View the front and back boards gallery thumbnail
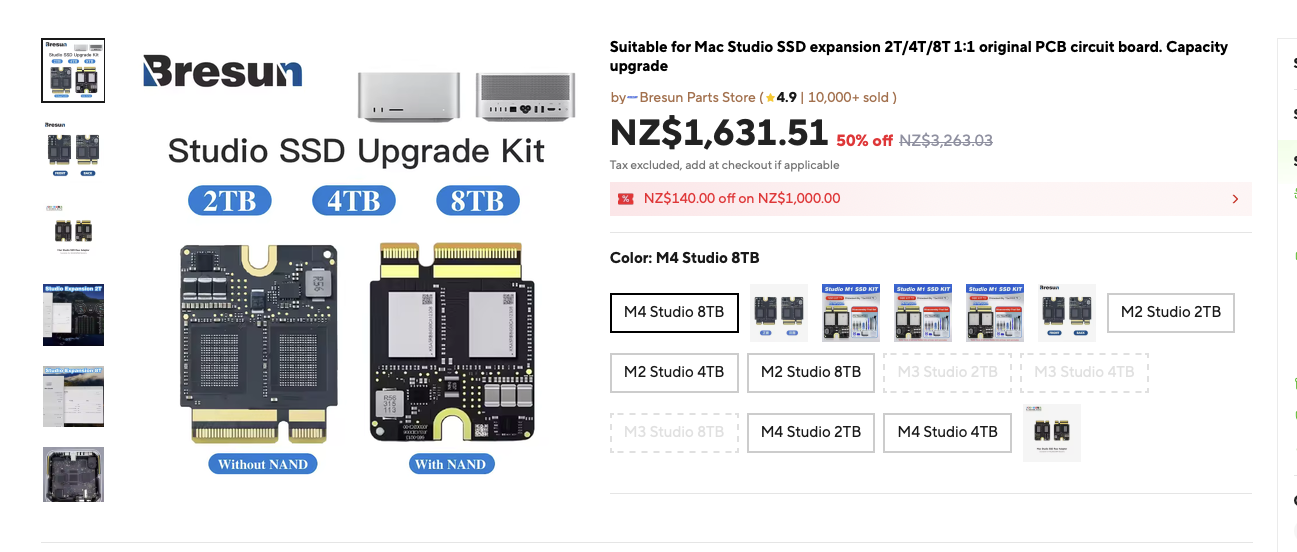 click(x=73, y=150)
